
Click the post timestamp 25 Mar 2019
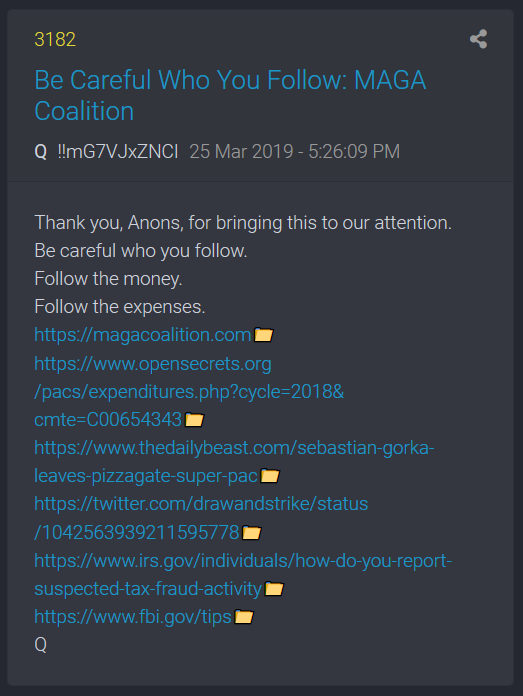point(295,151)
